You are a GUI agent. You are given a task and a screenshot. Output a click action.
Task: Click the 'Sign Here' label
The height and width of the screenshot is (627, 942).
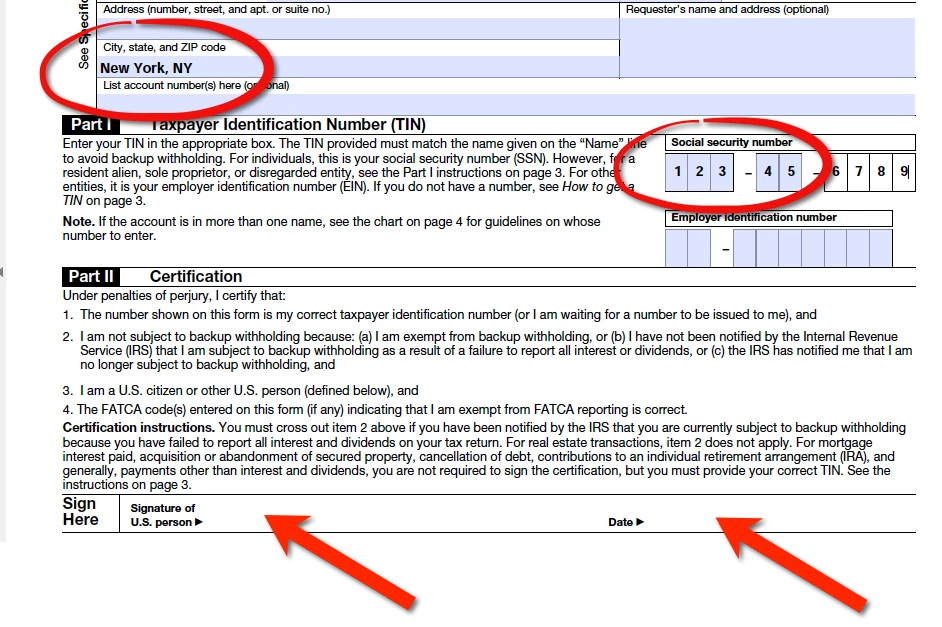[80, 512]
